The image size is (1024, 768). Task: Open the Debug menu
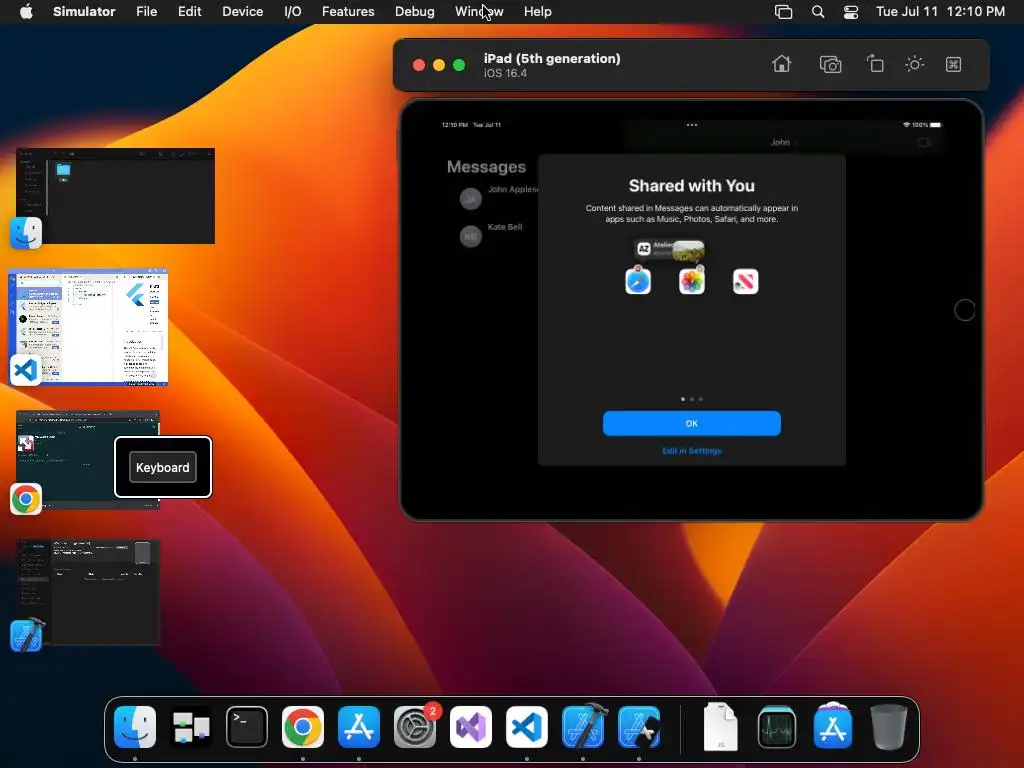415,11
